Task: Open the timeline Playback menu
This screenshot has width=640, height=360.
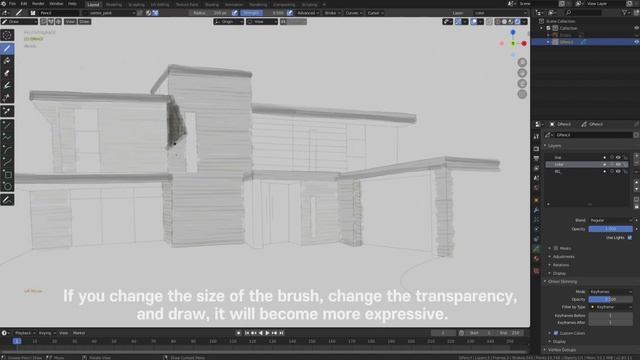Action: (24, 333)
